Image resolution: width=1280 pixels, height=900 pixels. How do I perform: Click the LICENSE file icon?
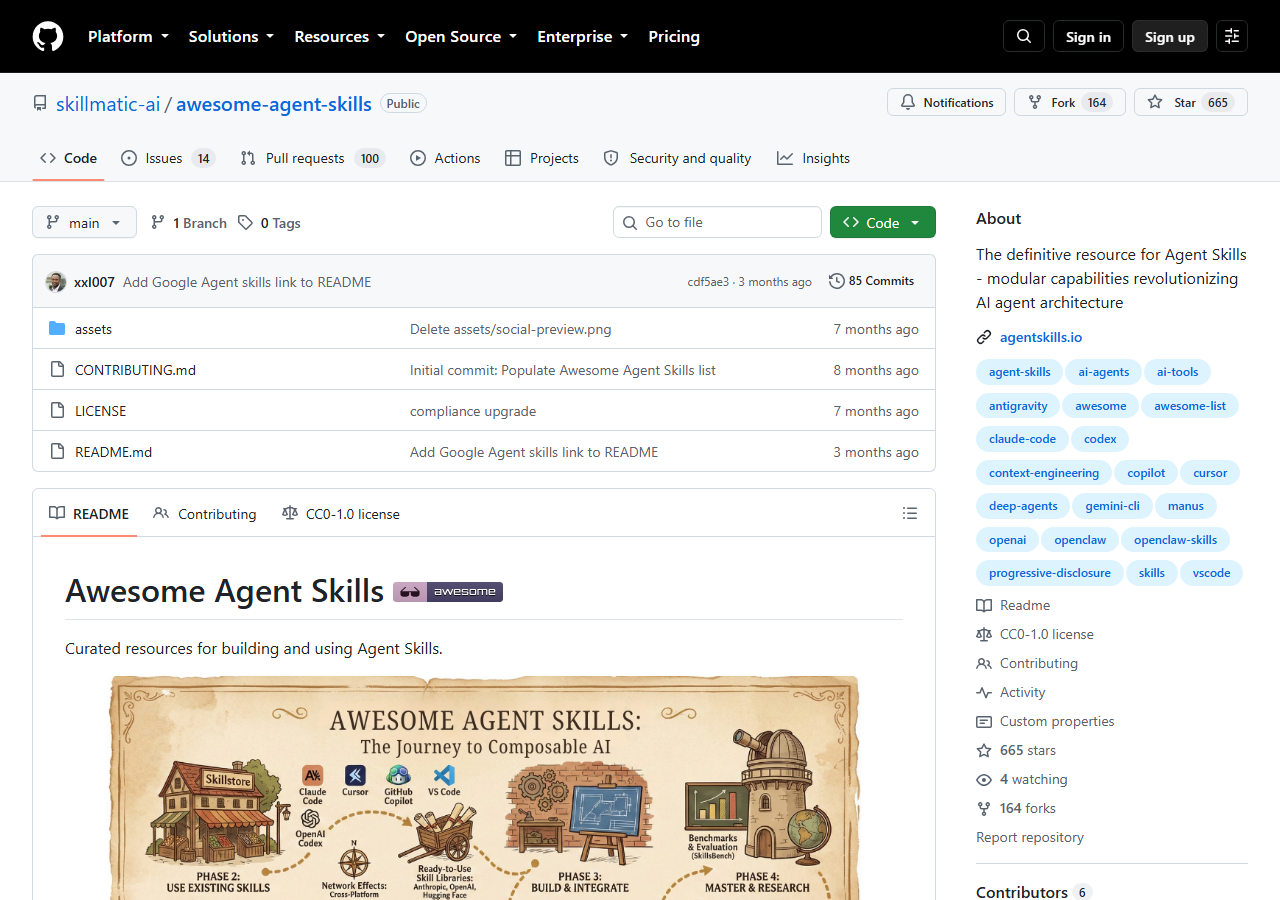(57, 411)
